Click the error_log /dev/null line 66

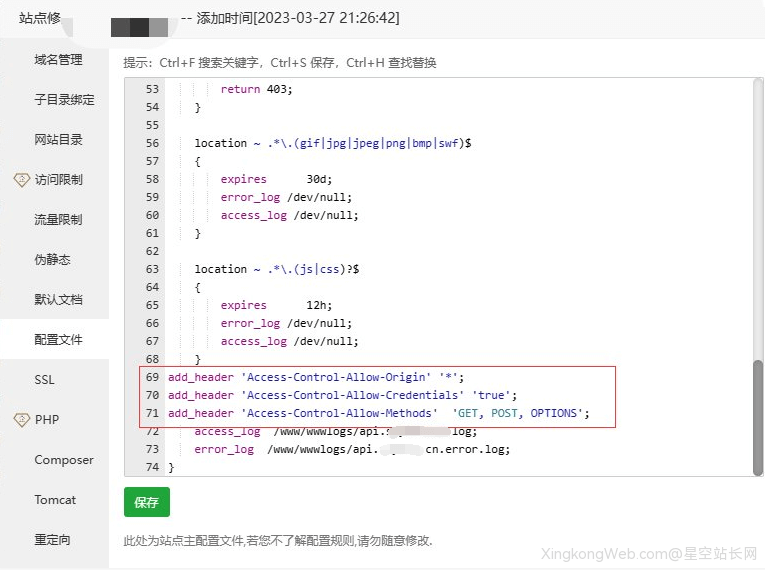(286, 324)
